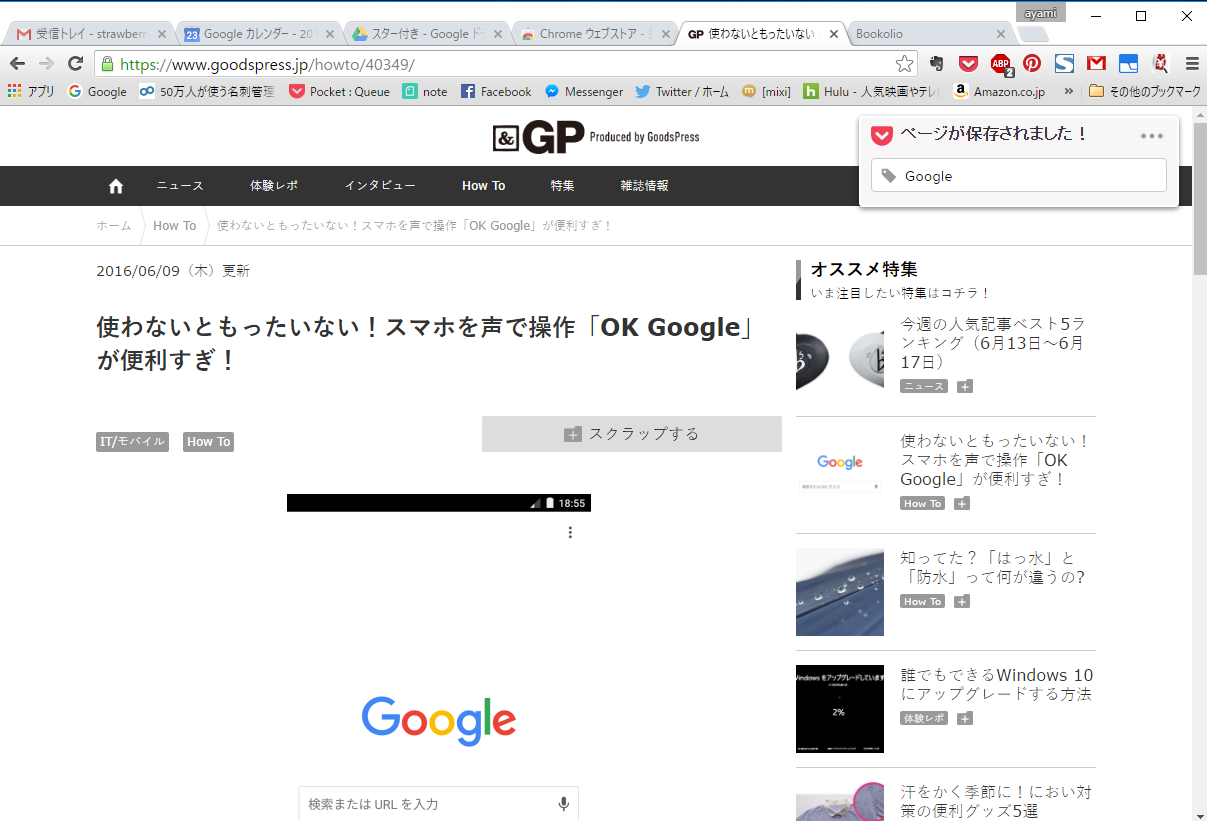Click the Pinterest extension icon

click(x=1032, y=64)
